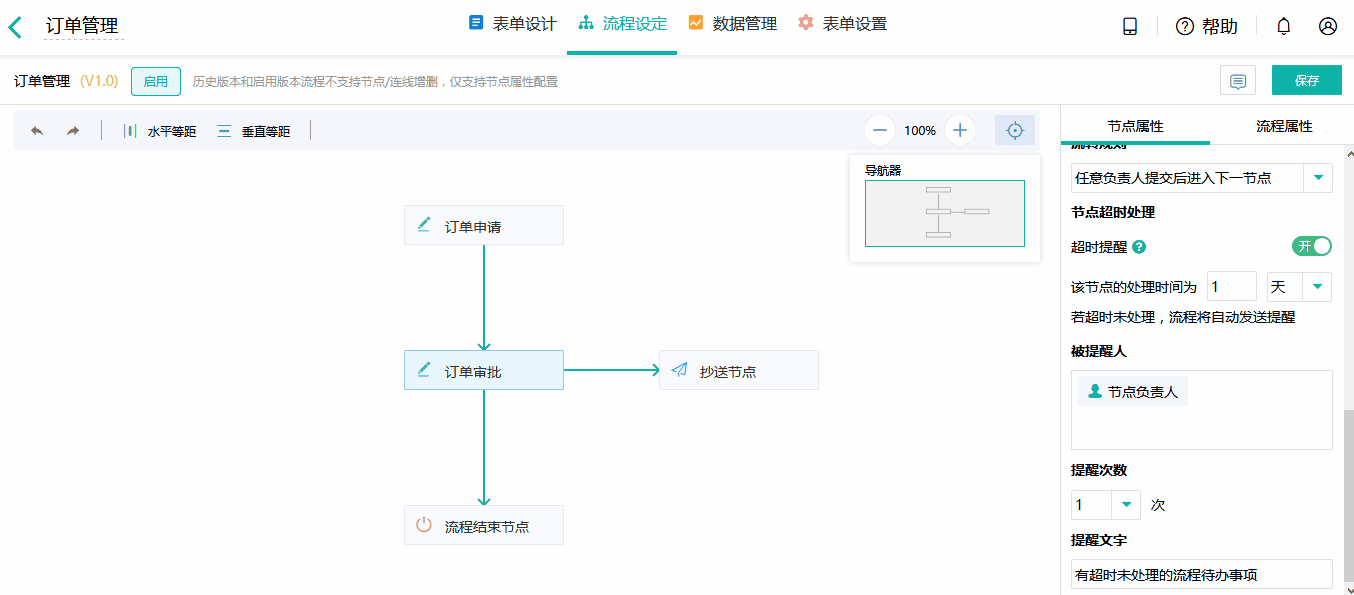Open the notification bell

click(x=1284, y=27)
